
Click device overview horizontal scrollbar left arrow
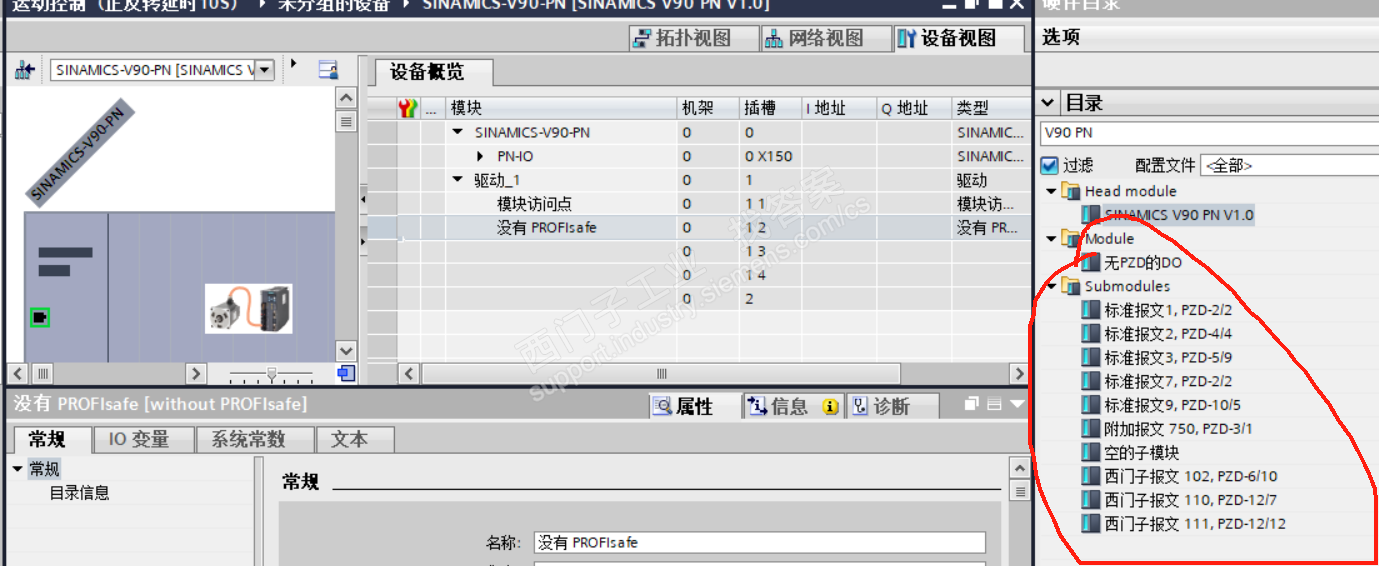(408, 374)
